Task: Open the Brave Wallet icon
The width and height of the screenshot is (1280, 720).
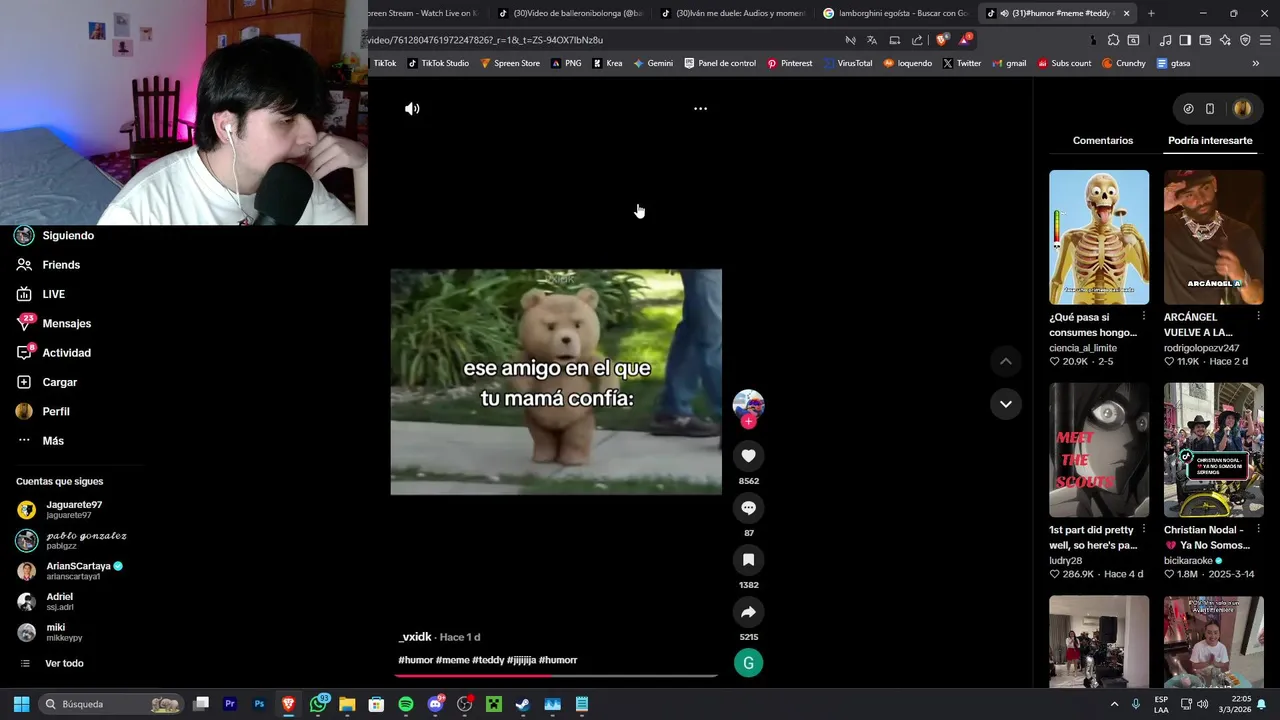Action: (1205, 40)
